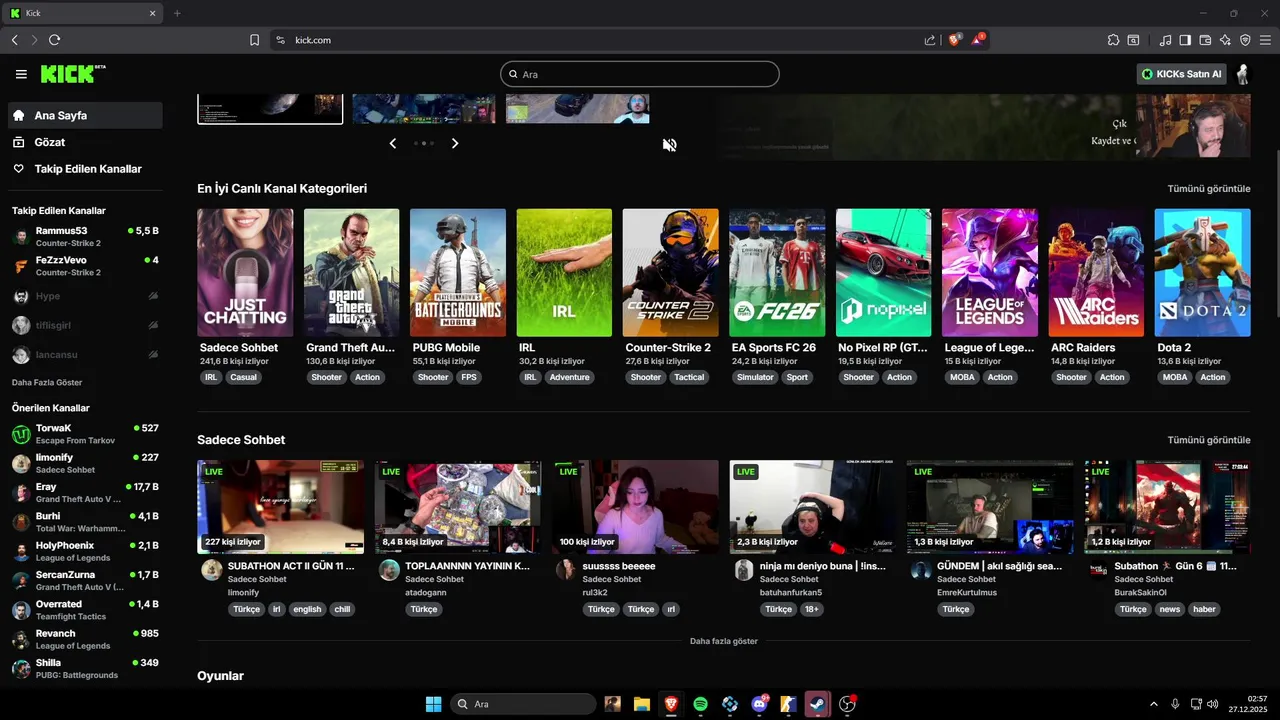Show hidden system tray icons
The image size is (1280, 720).
(1153, 704)
